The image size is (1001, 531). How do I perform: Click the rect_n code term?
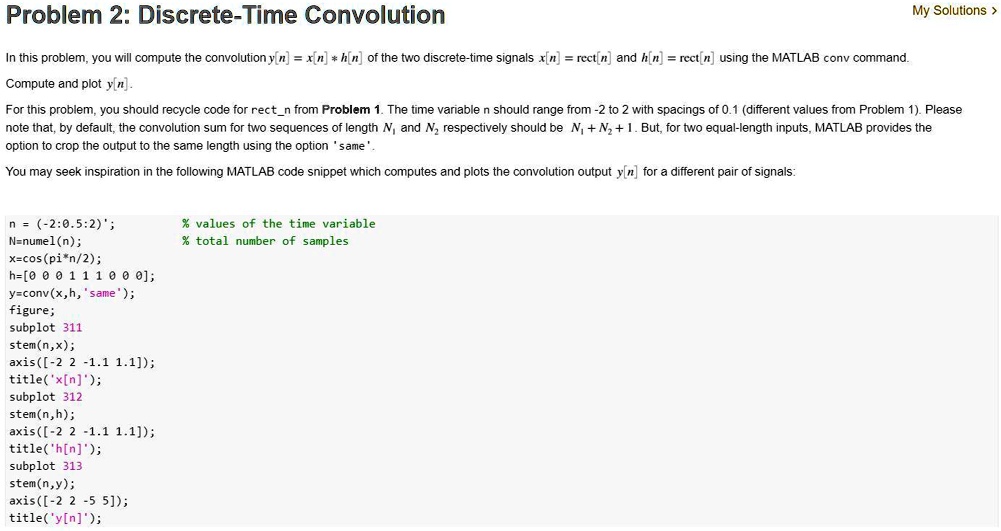[271, 110]
